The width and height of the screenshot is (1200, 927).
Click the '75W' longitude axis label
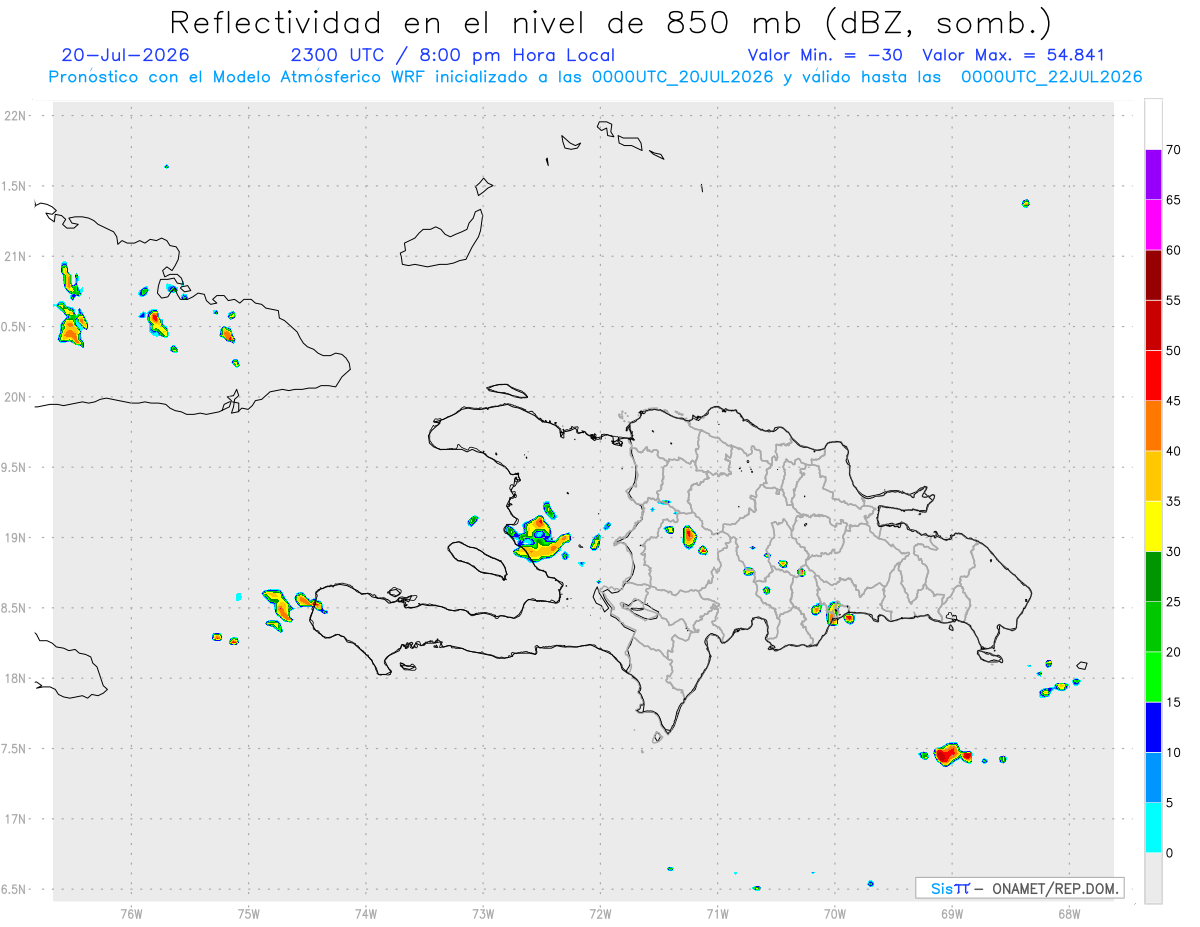click(249, 913)
